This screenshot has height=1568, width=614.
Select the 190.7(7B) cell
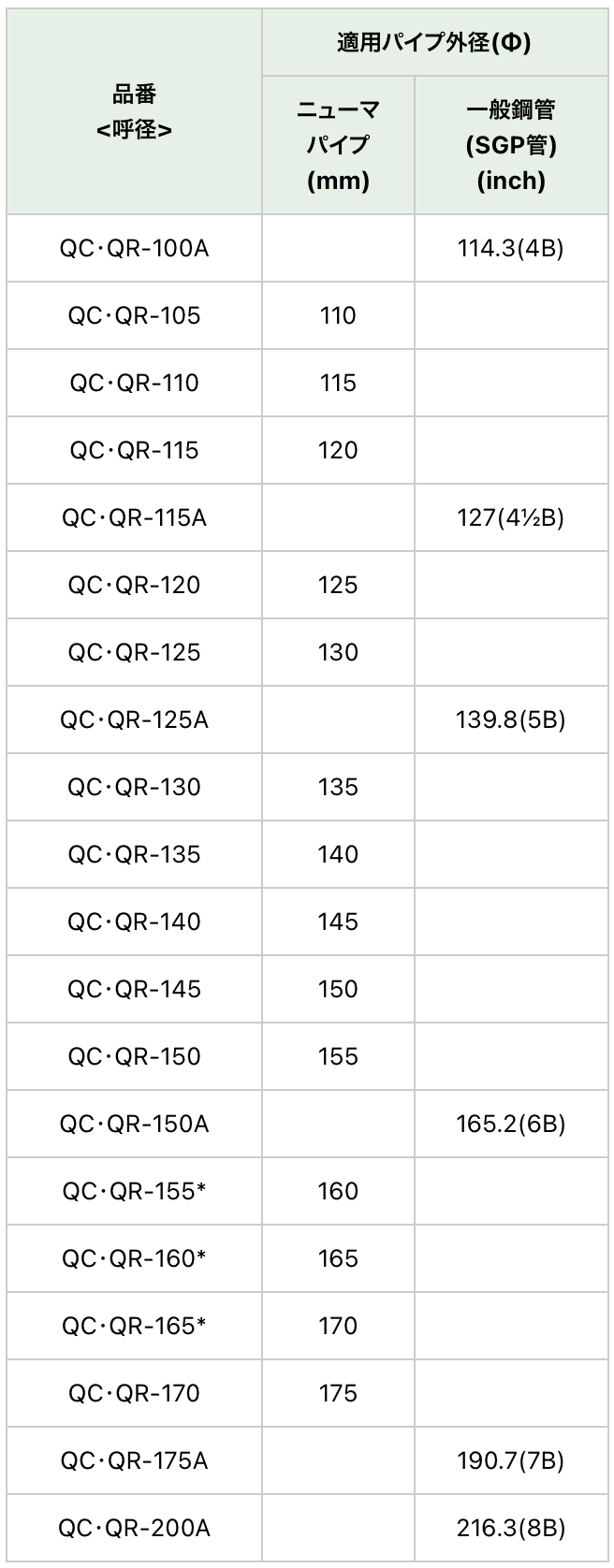point(510,1461)
